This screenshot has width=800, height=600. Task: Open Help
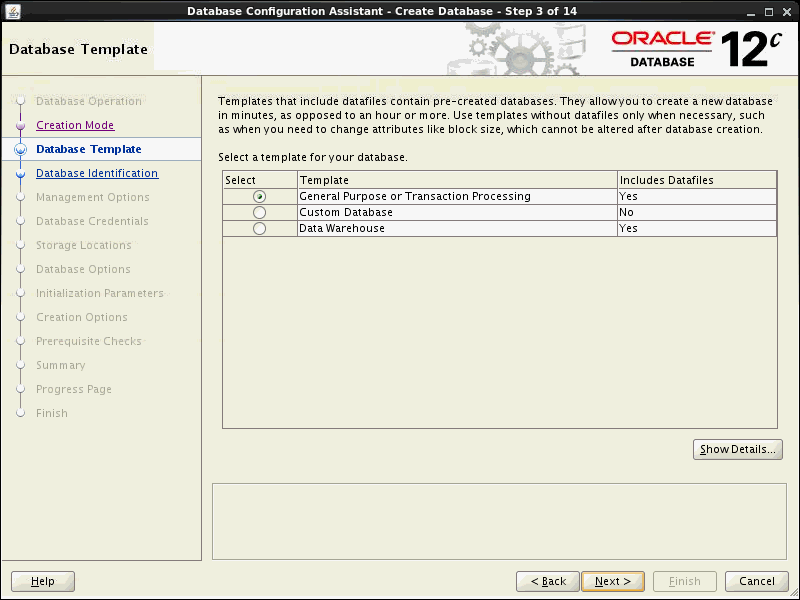click(x=43, y=581)
